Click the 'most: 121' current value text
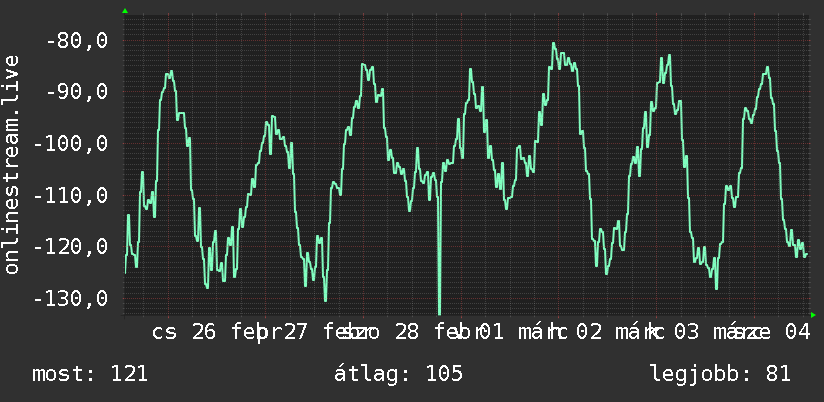The width and height of the screenshot is (824, 402). tap(90, 374)
